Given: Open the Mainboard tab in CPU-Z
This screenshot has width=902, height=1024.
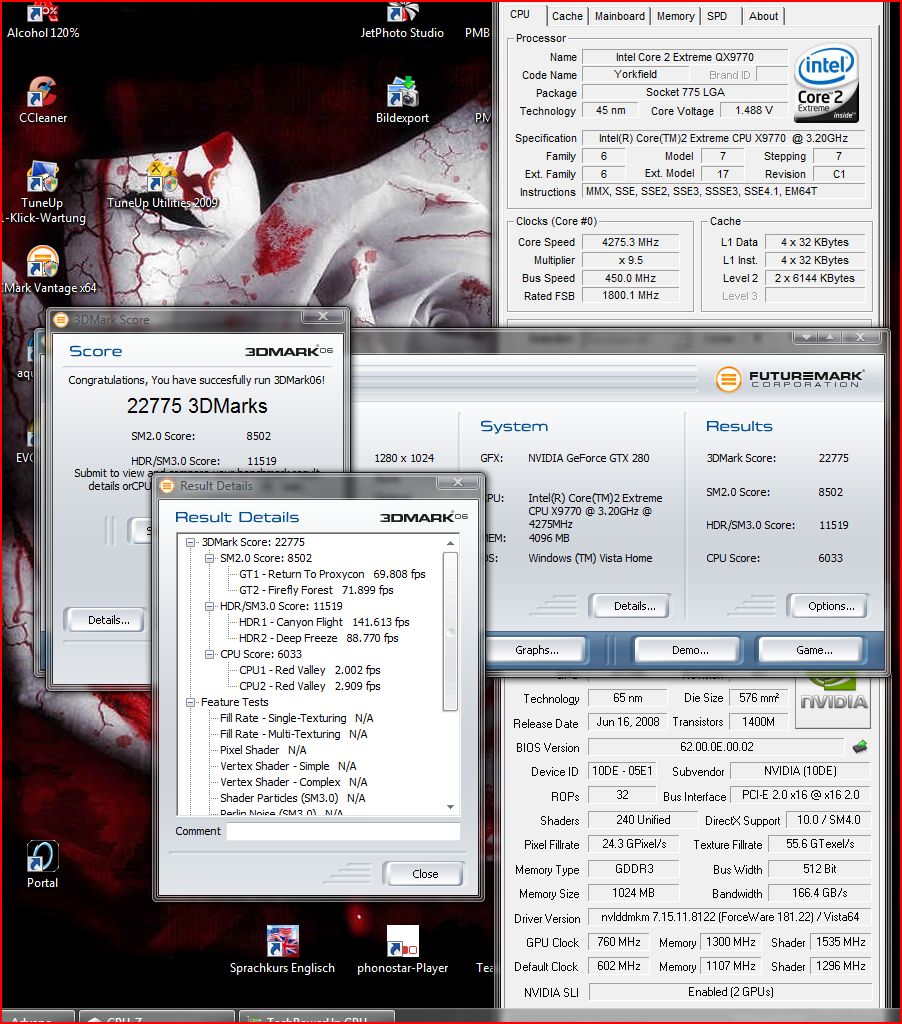Looking at the screenshot, I should (x=619, y=16).
